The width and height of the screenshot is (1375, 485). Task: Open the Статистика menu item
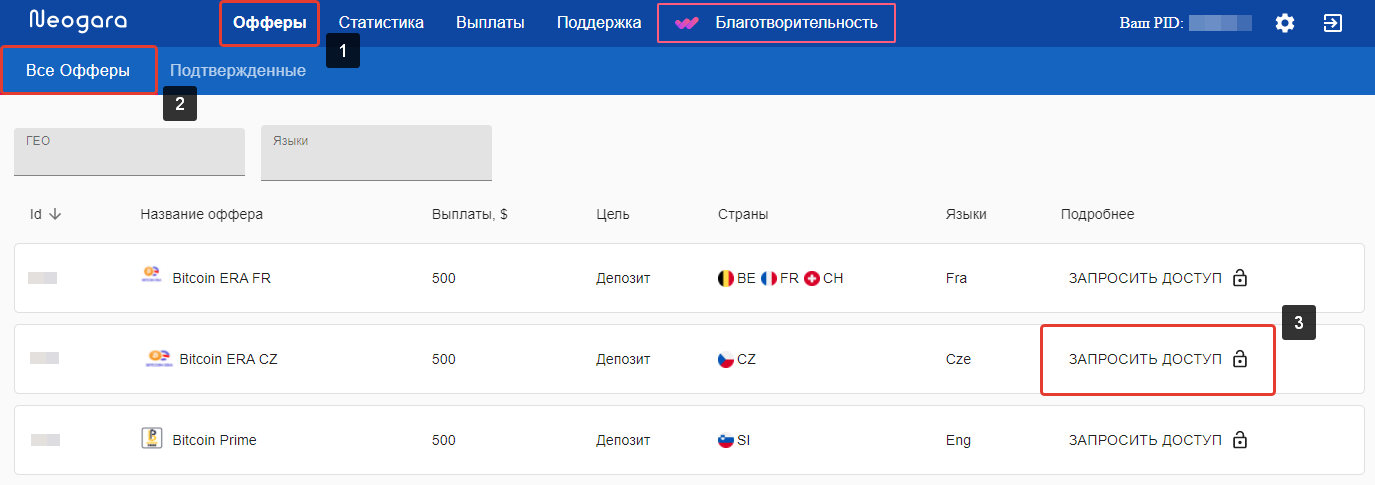pos(381,23)
